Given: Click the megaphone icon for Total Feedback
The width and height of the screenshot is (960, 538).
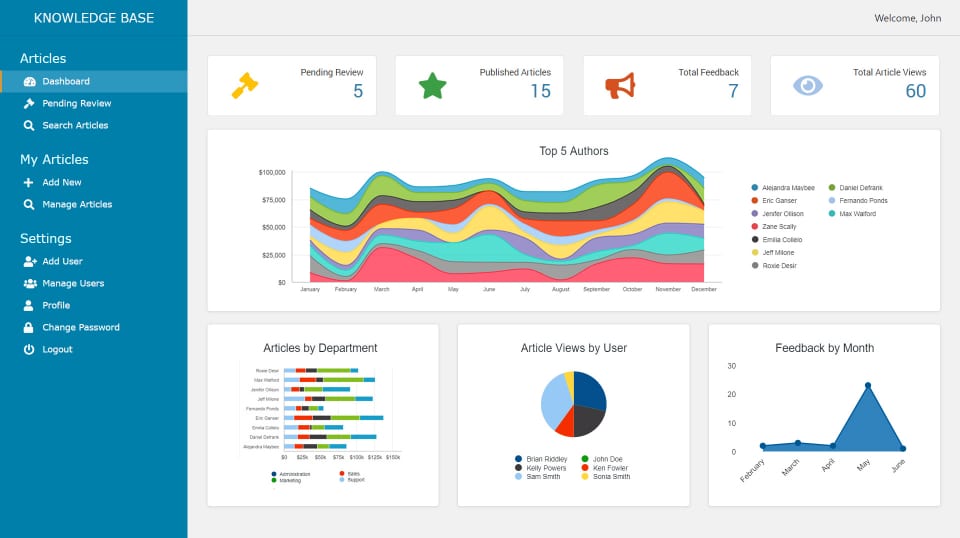Looking at the screenshot, I should click(x=620, y=86).
